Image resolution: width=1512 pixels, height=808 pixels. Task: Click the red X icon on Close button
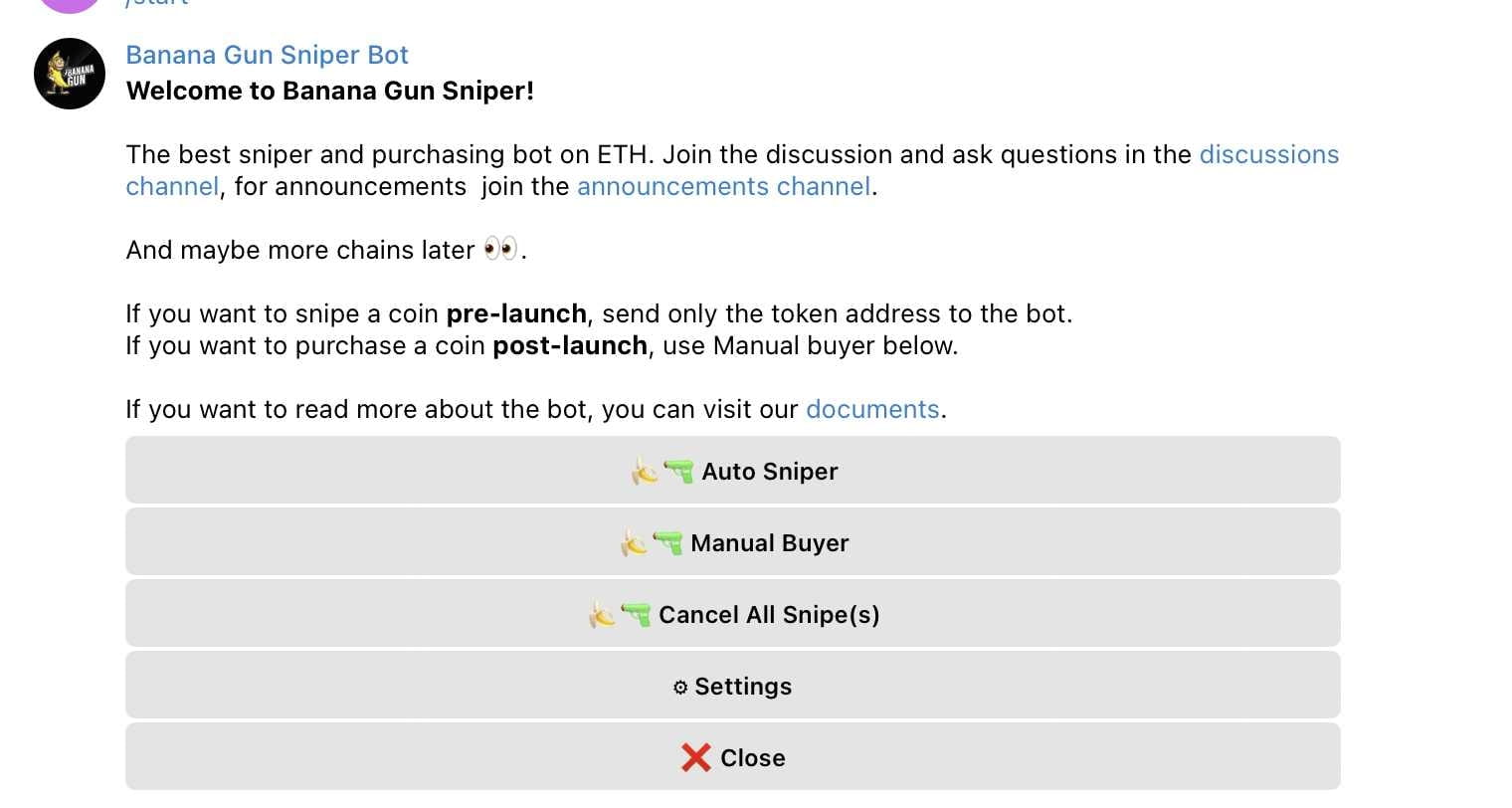[x=696, y=757]
